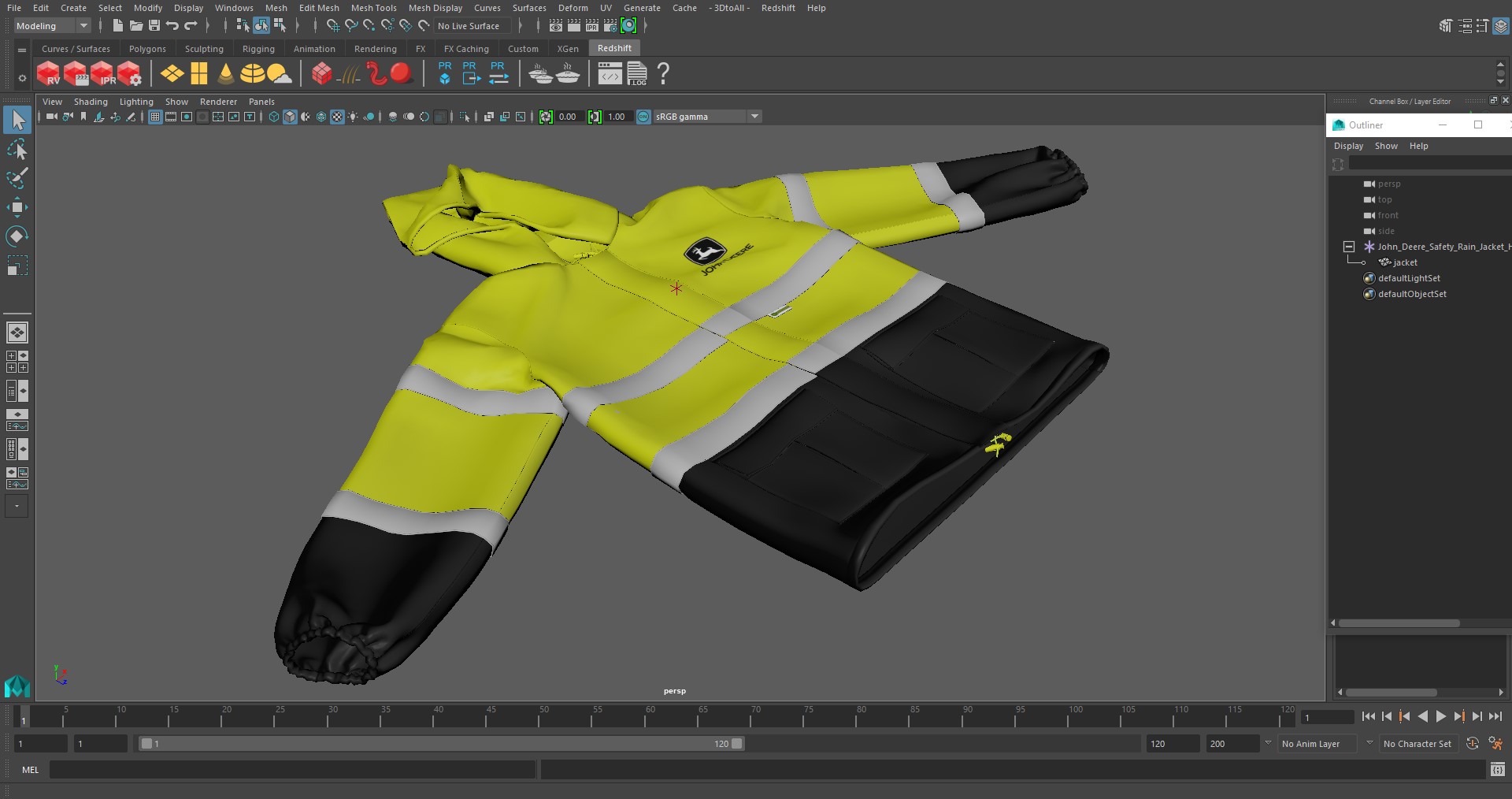Toggle wireframe shading in viewport toolbar
Image resolution: width=1512 pixels, height=799 pixels.
pos(274,117)
